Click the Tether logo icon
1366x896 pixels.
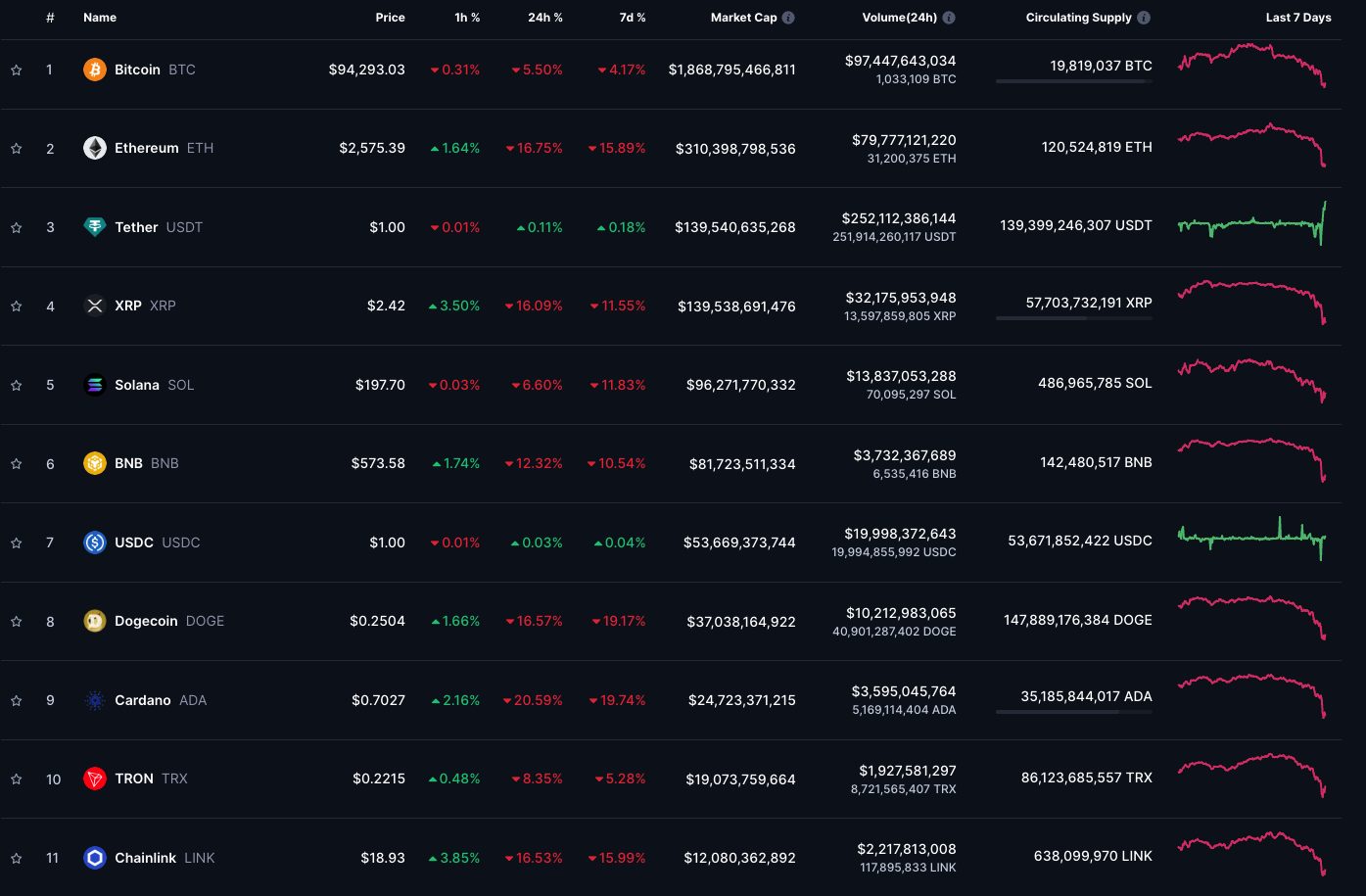94,227
